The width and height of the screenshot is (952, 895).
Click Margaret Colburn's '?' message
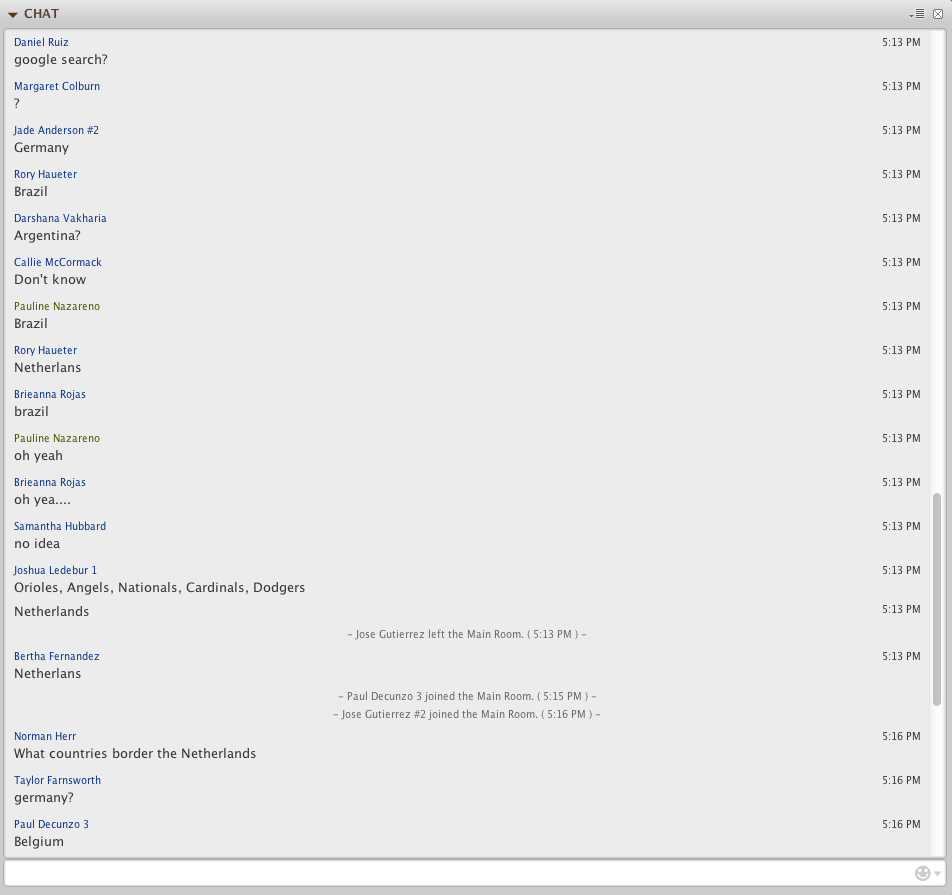[17, 103]
